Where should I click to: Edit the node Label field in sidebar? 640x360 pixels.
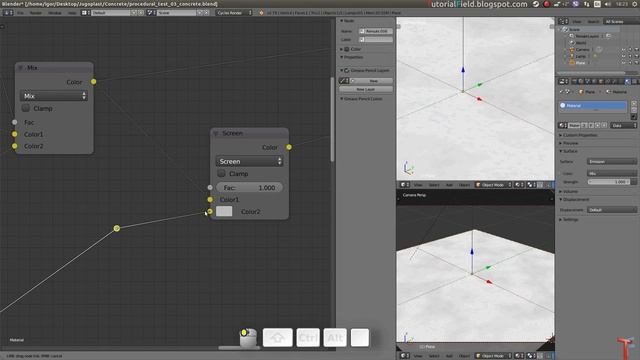376,40
